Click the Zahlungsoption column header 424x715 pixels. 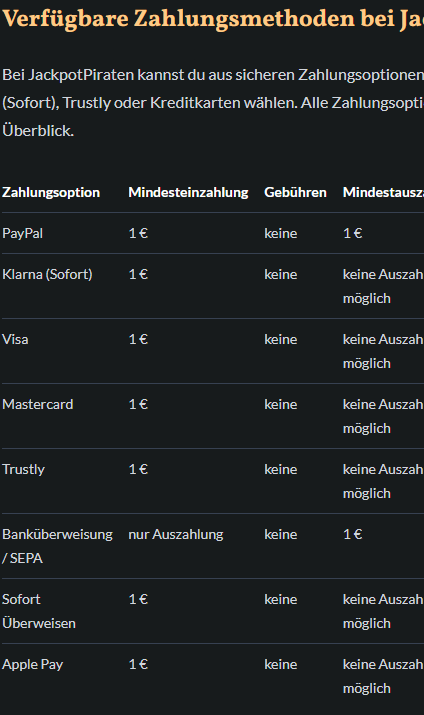click(x=51, y=192)
